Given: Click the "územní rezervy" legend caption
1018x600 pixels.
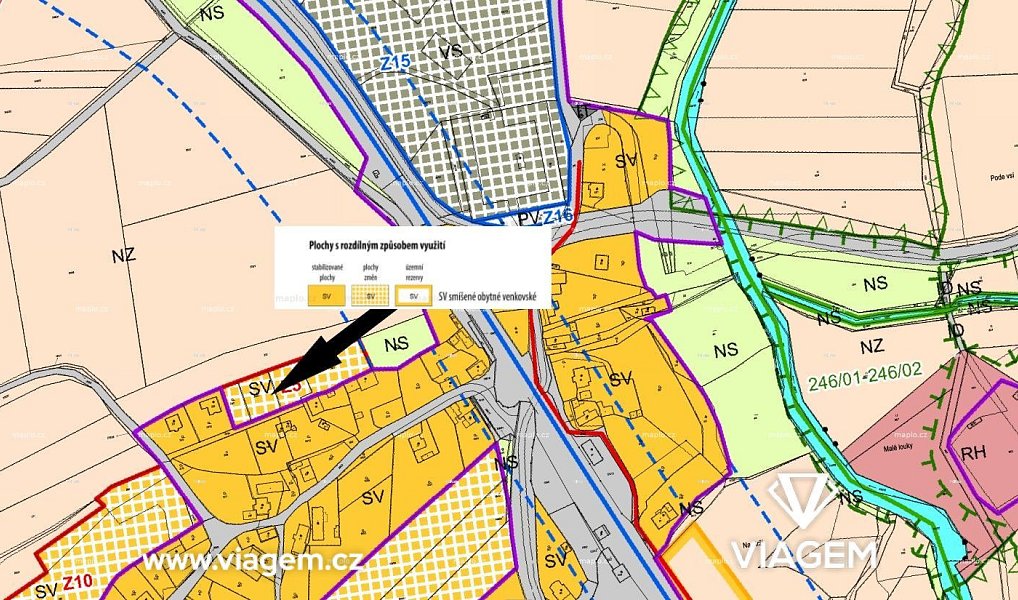Looking at the screenshot, I should [414, 271].
